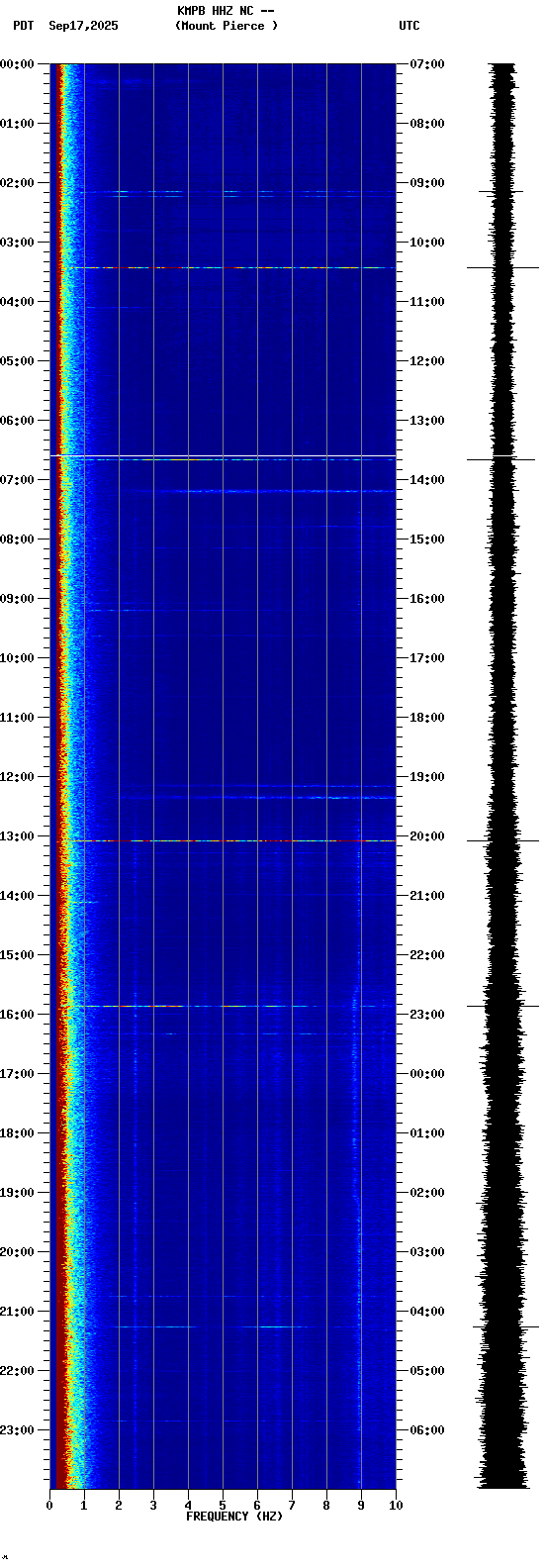This screenshot has height=1568, width=546.
Task: Click the UTC time label '00:00'
Action: click(427, 1074)
